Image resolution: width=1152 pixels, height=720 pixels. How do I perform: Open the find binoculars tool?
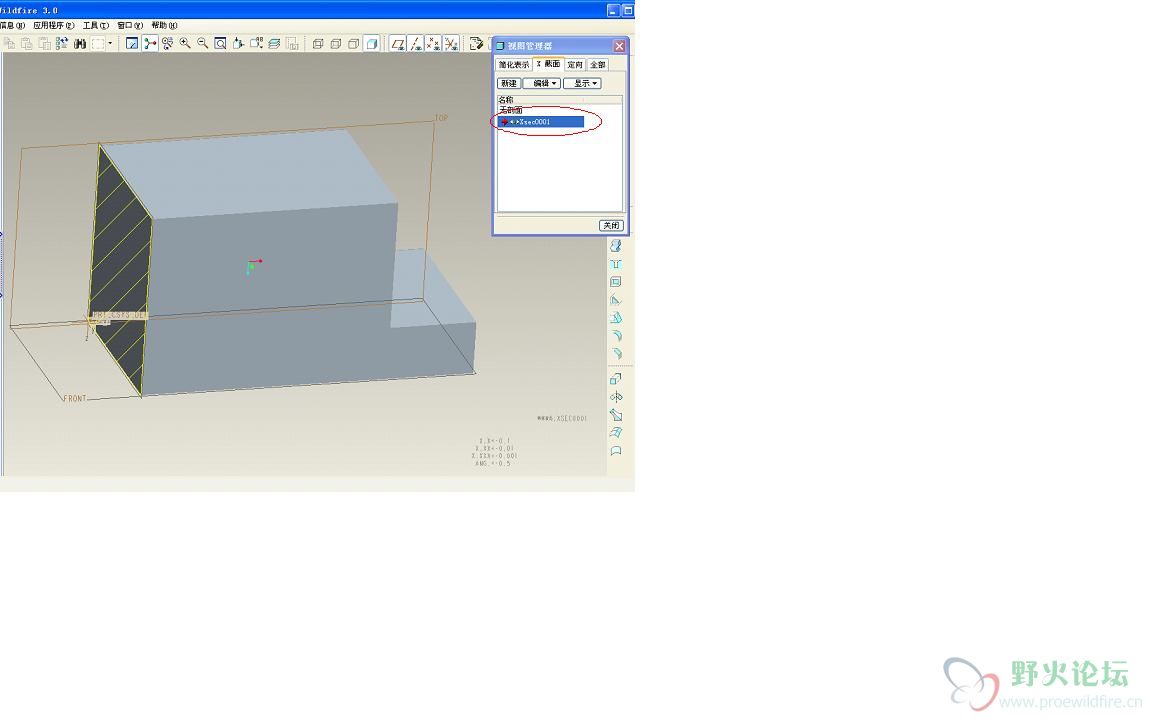pyautogui.click(x=80, y=44)
